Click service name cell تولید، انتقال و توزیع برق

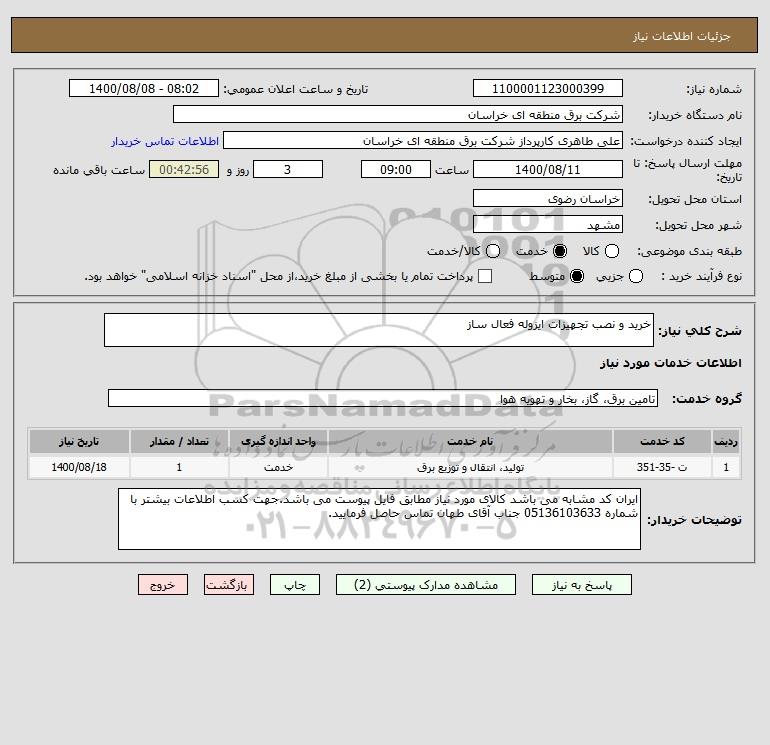pyautogui.click(x=470, y=467)
